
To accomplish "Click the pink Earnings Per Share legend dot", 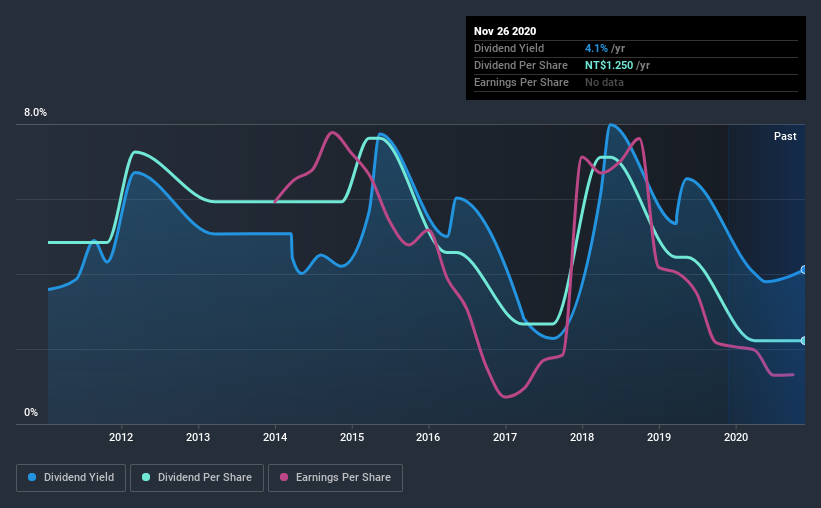I will 284,477.
